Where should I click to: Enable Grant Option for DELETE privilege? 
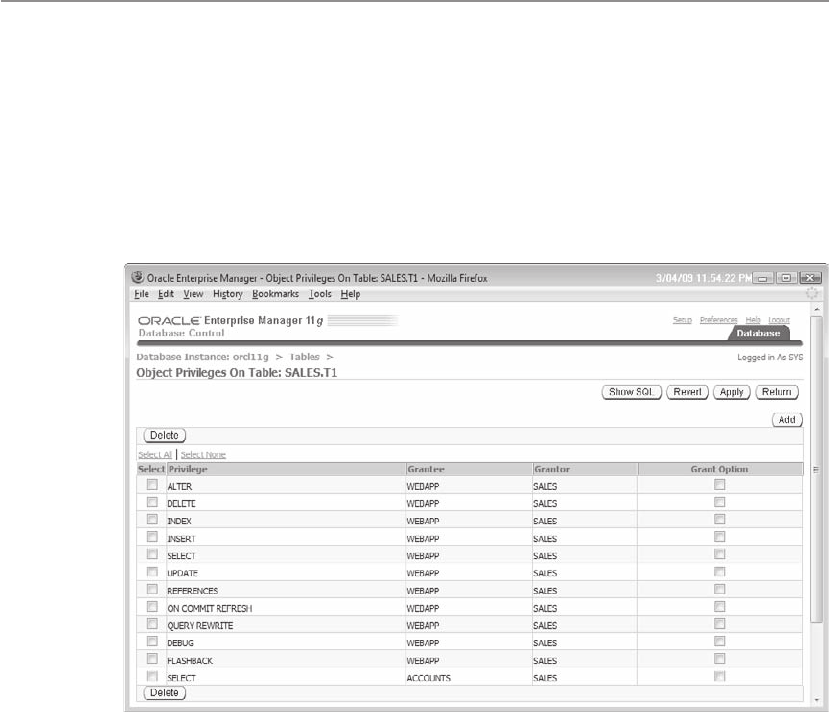point(720,502)
